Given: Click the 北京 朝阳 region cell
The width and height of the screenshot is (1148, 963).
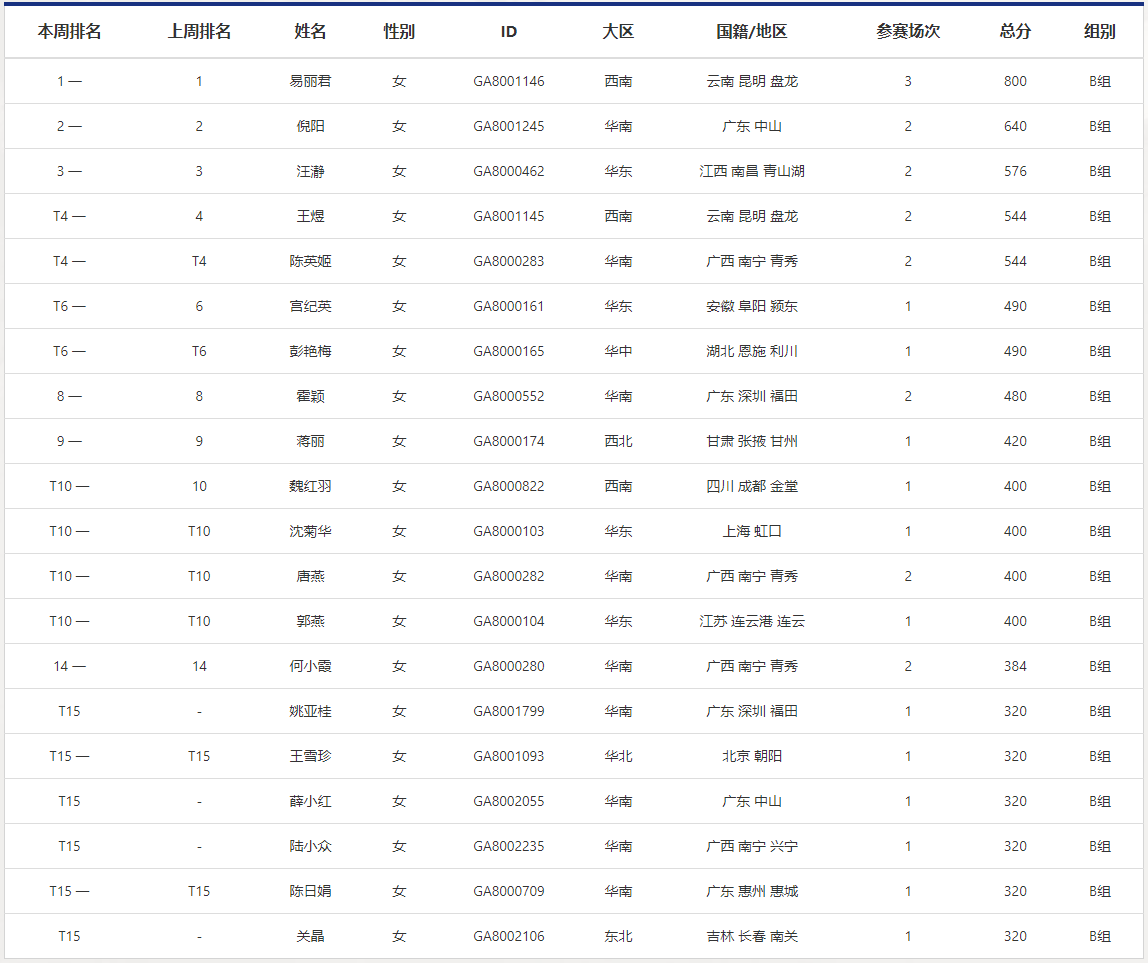Looking at the screenshot, I should click(x=752, y=756).
